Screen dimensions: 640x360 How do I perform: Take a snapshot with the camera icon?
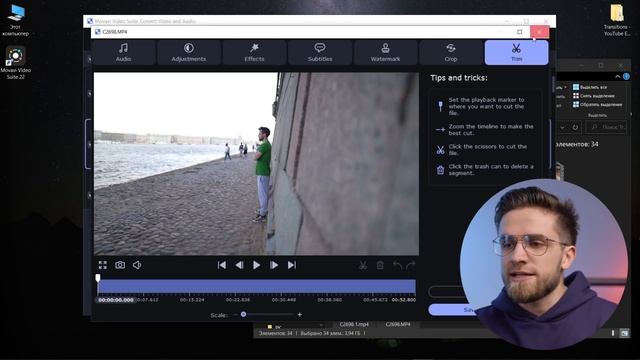[x=120, y=265]
